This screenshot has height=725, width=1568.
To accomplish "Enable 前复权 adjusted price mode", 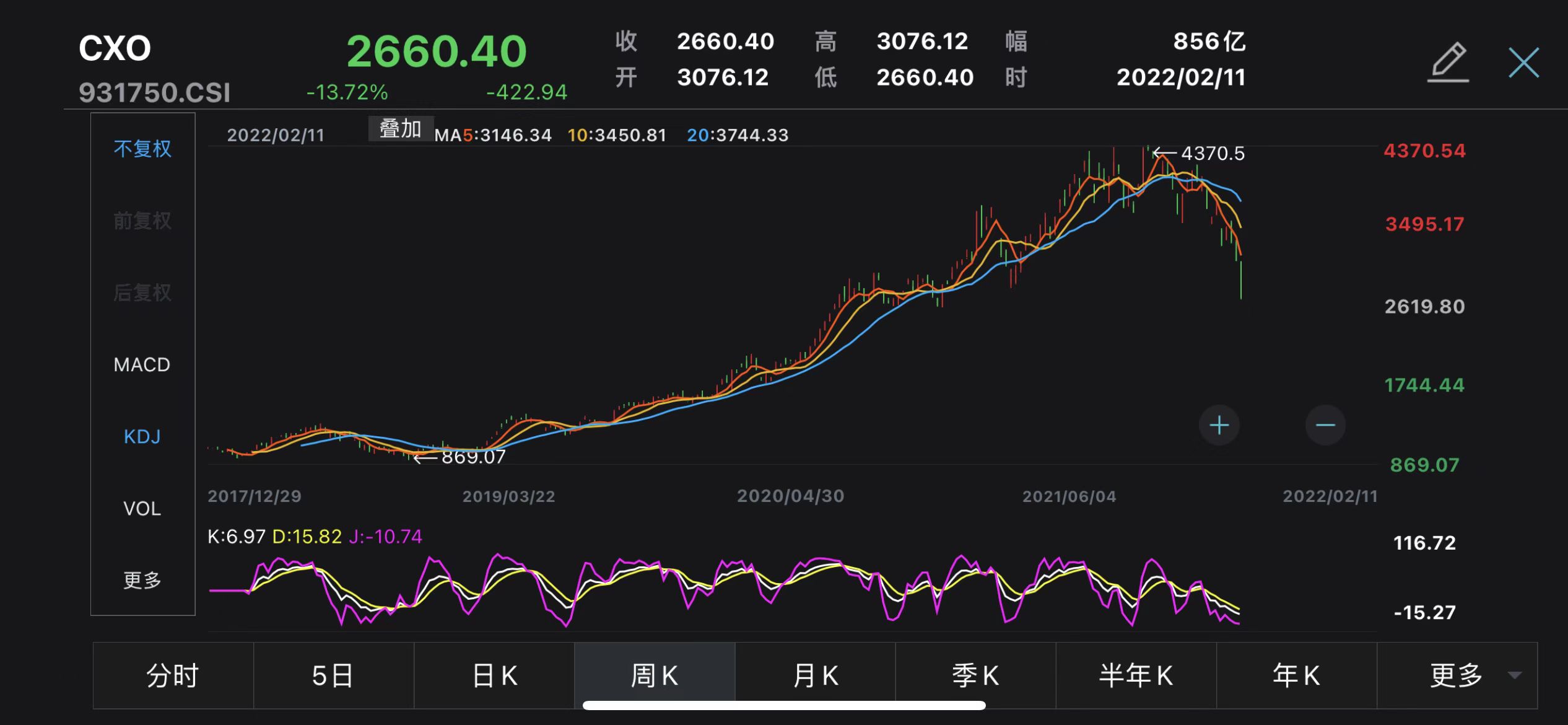I will tap(143, 220).
